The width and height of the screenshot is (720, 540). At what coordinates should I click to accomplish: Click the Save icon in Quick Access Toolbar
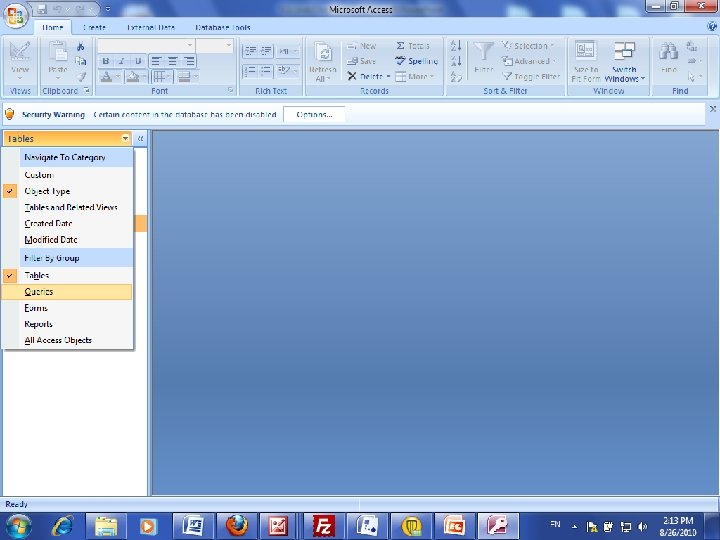tap(42, 9)
